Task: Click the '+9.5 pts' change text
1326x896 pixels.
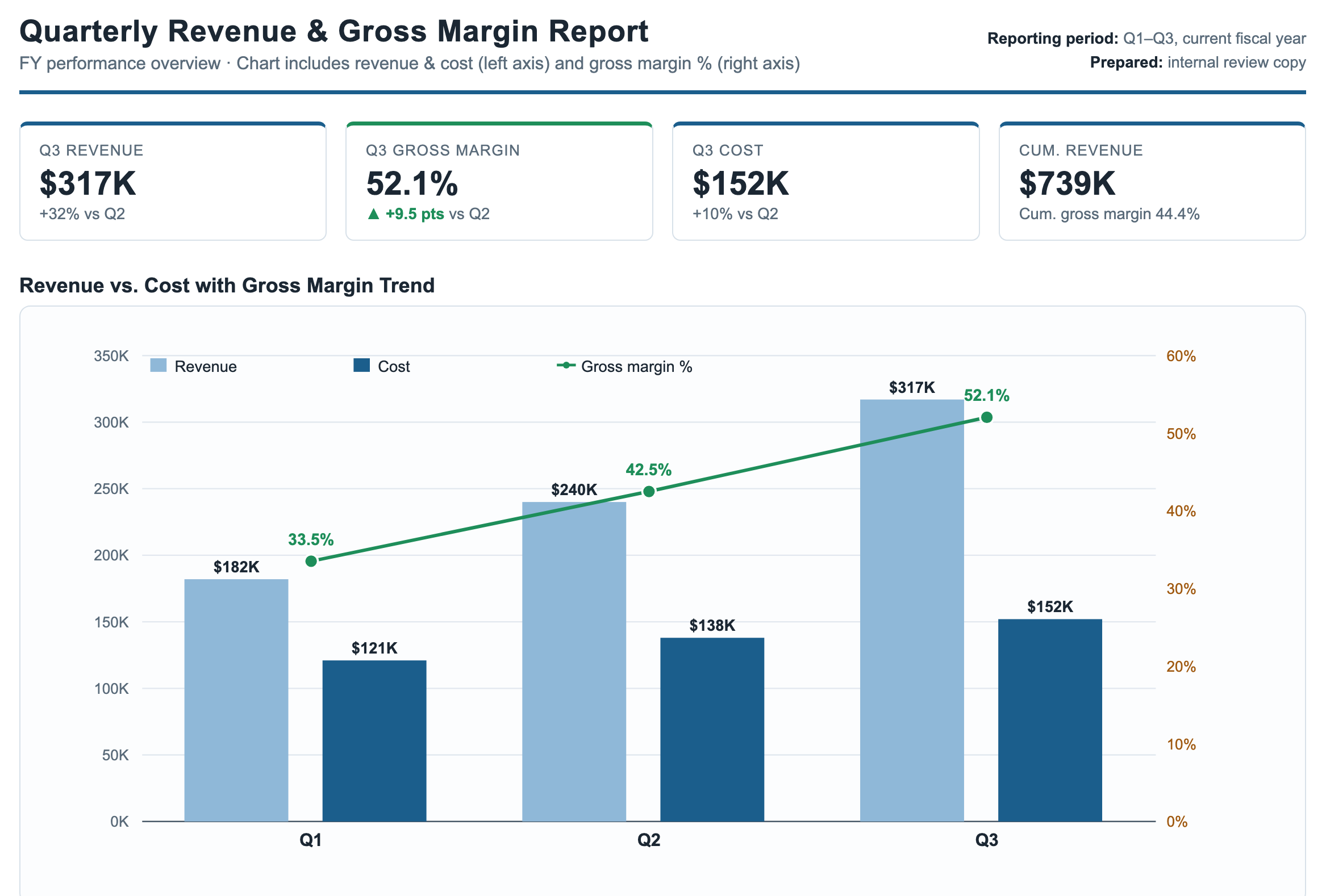Action: point(415,214)
